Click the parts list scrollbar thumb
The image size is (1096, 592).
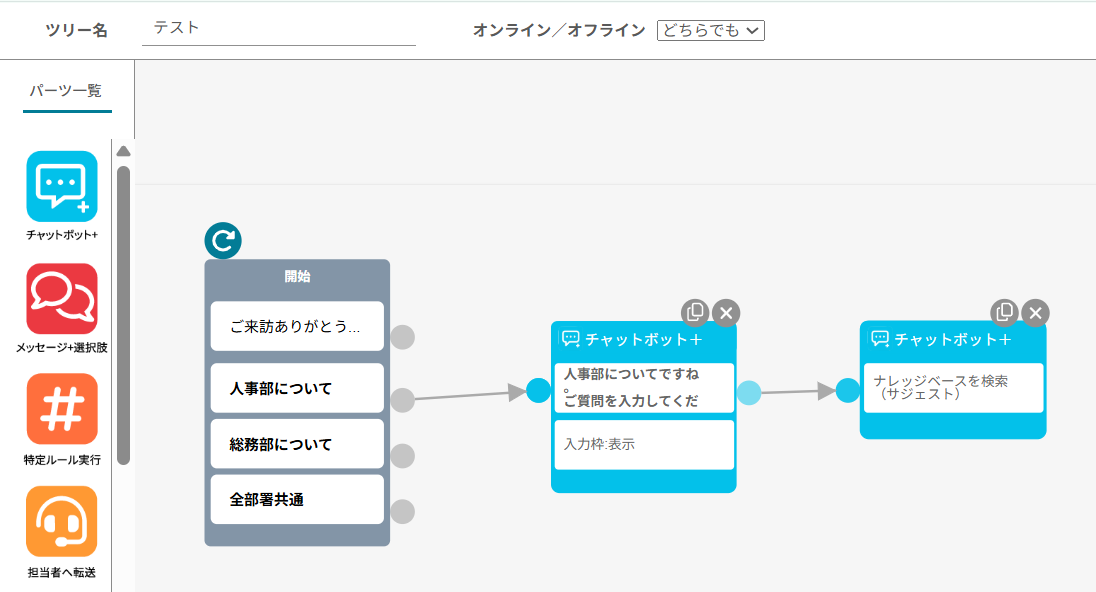click(x=124, y=315)
